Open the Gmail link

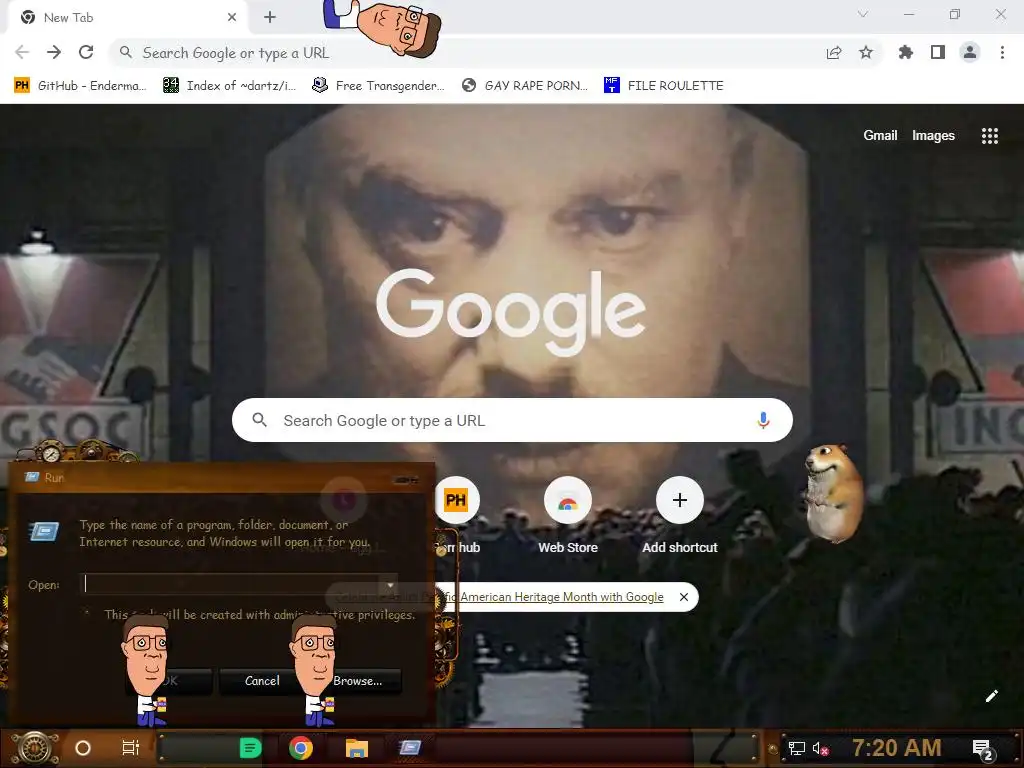click(880, 135)
